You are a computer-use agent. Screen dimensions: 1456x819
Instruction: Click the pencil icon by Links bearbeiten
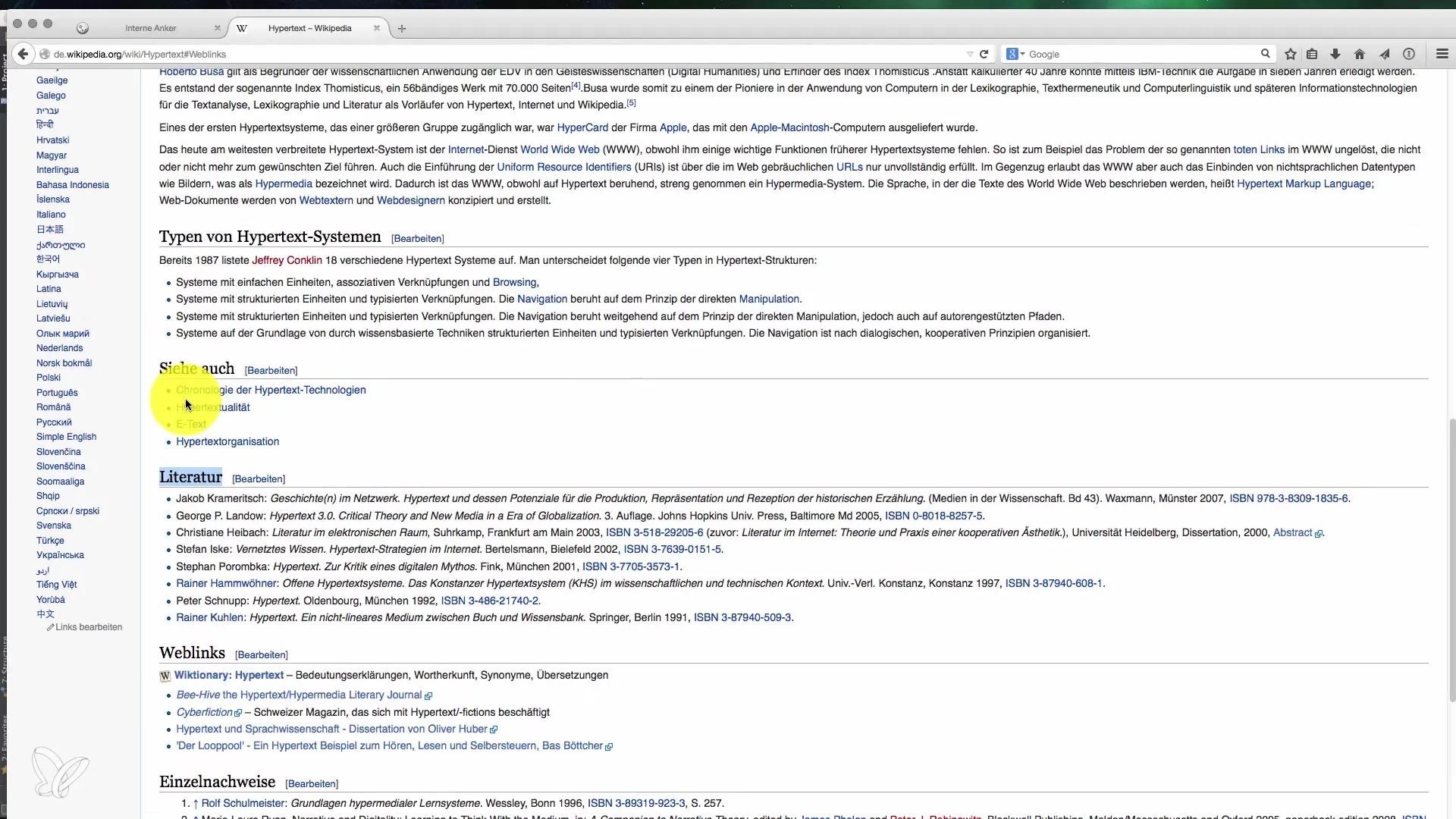(50, 627)
